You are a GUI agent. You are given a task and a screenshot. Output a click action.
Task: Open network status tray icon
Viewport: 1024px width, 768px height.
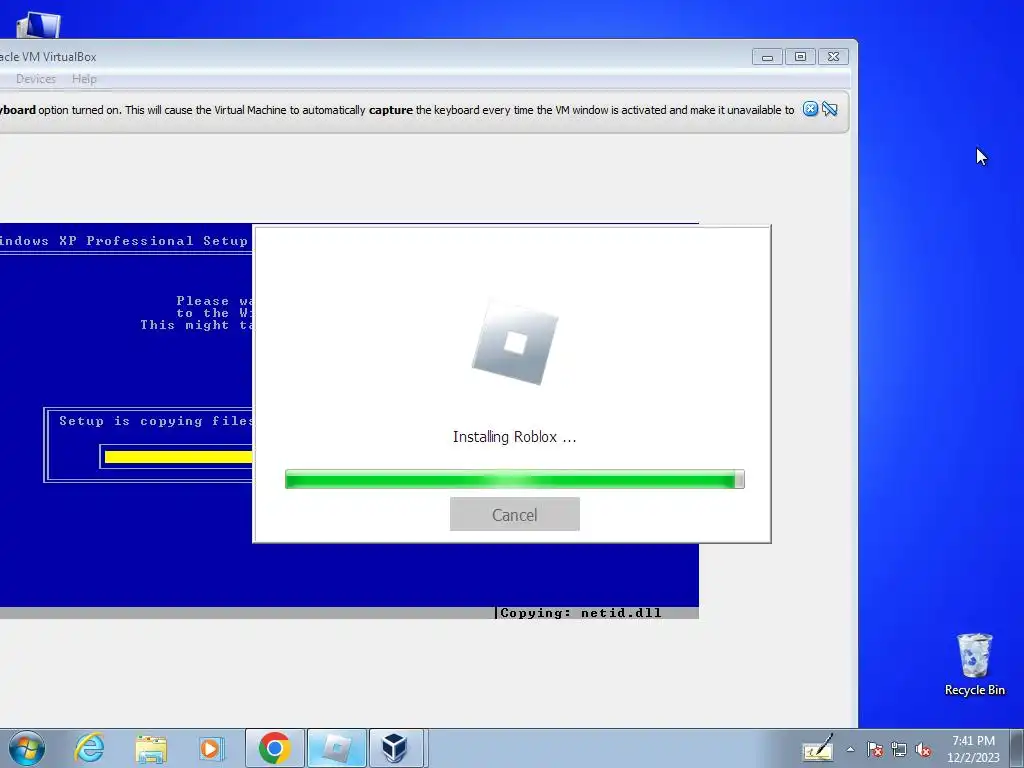[899, 749]
